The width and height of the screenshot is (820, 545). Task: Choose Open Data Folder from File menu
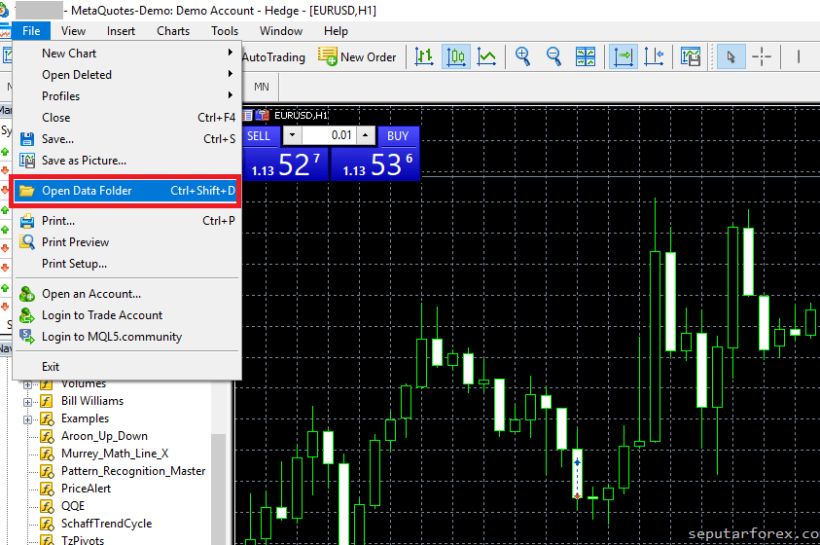[126, 191]
